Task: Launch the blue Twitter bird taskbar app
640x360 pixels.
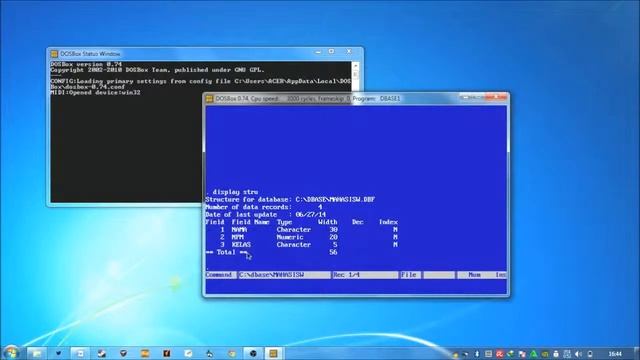Action: (58, 353)
